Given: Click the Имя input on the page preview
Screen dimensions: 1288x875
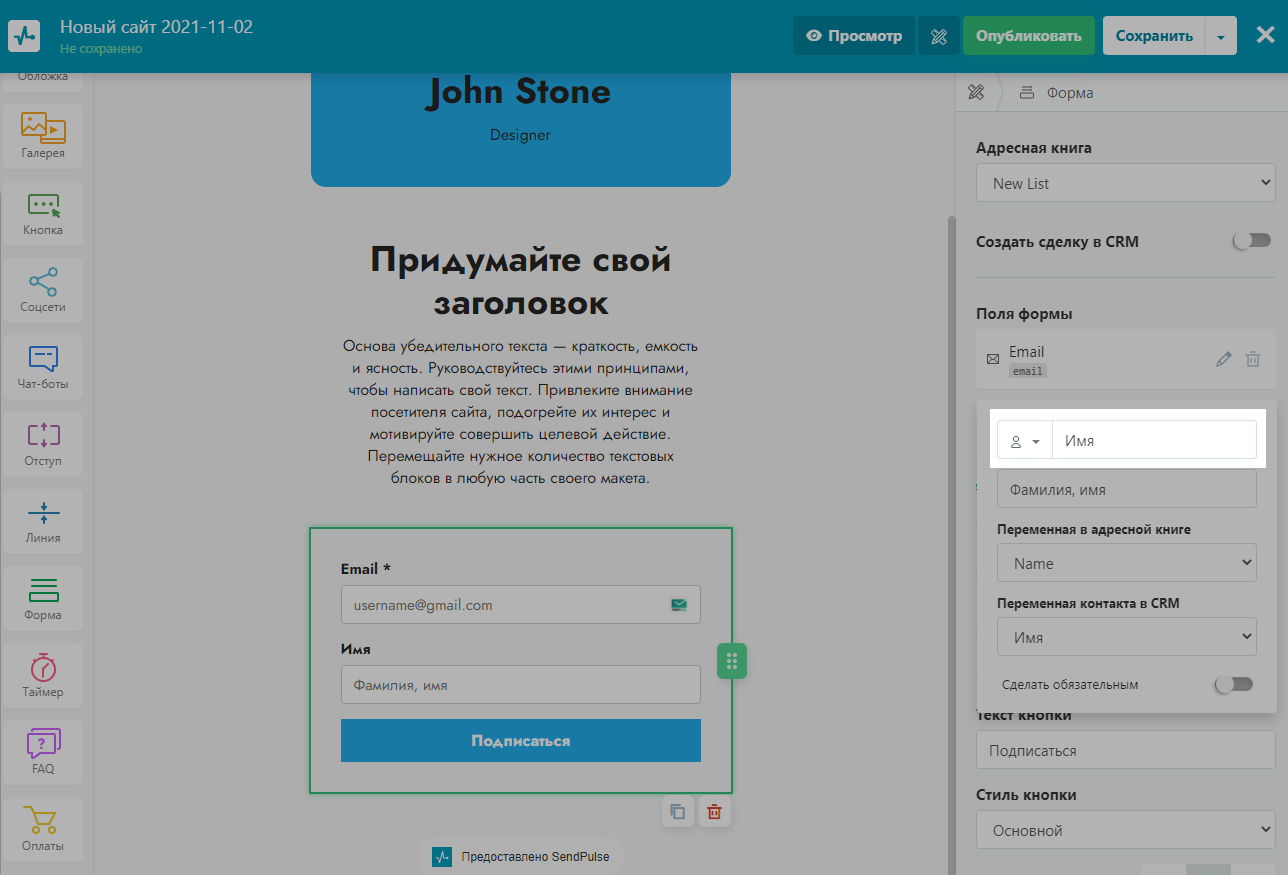Looking at the screenshot, I should click(x=521, y=685).
